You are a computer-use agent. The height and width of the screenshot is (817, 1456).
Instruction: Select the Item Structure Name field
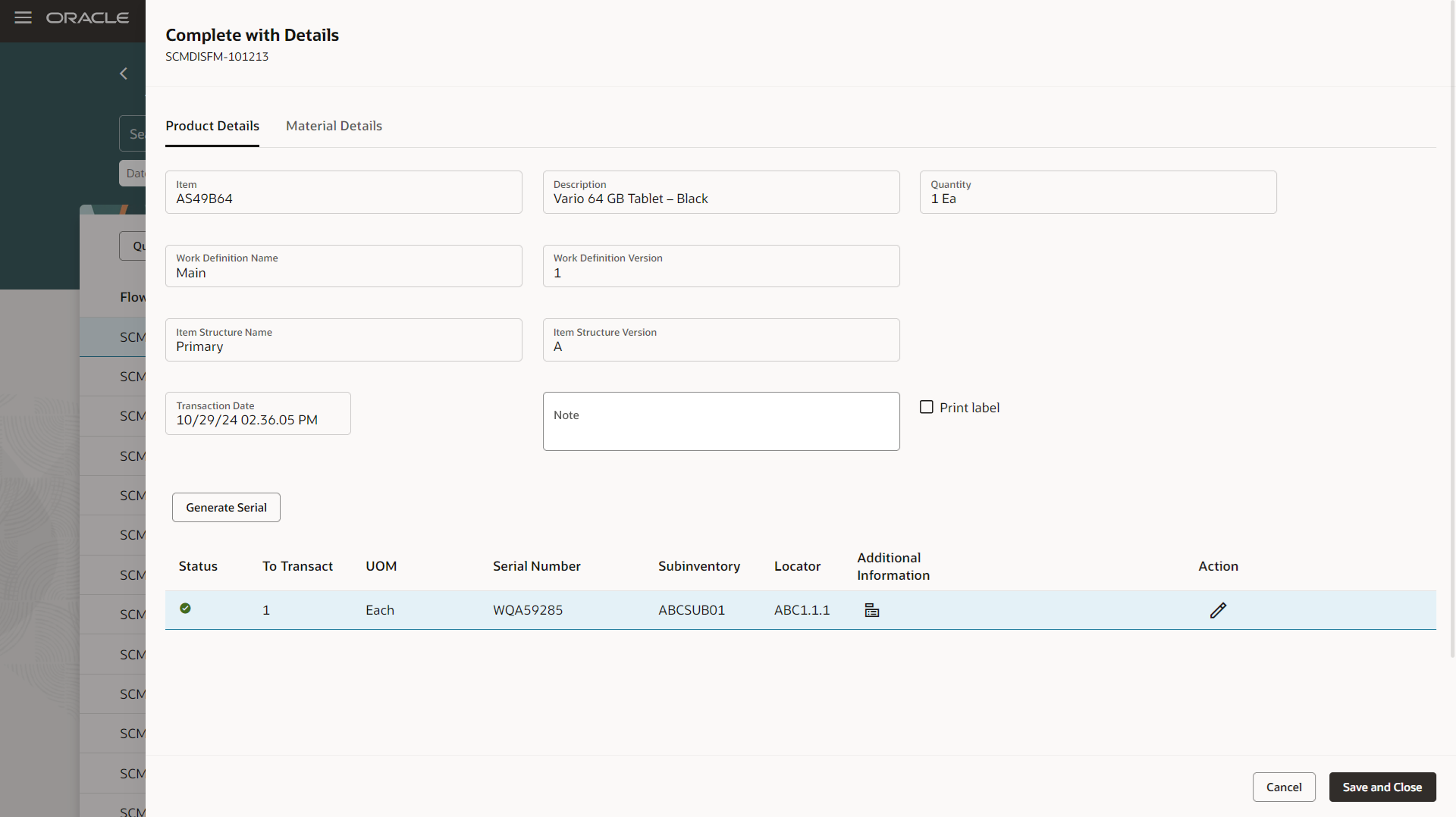click(344, 340)
